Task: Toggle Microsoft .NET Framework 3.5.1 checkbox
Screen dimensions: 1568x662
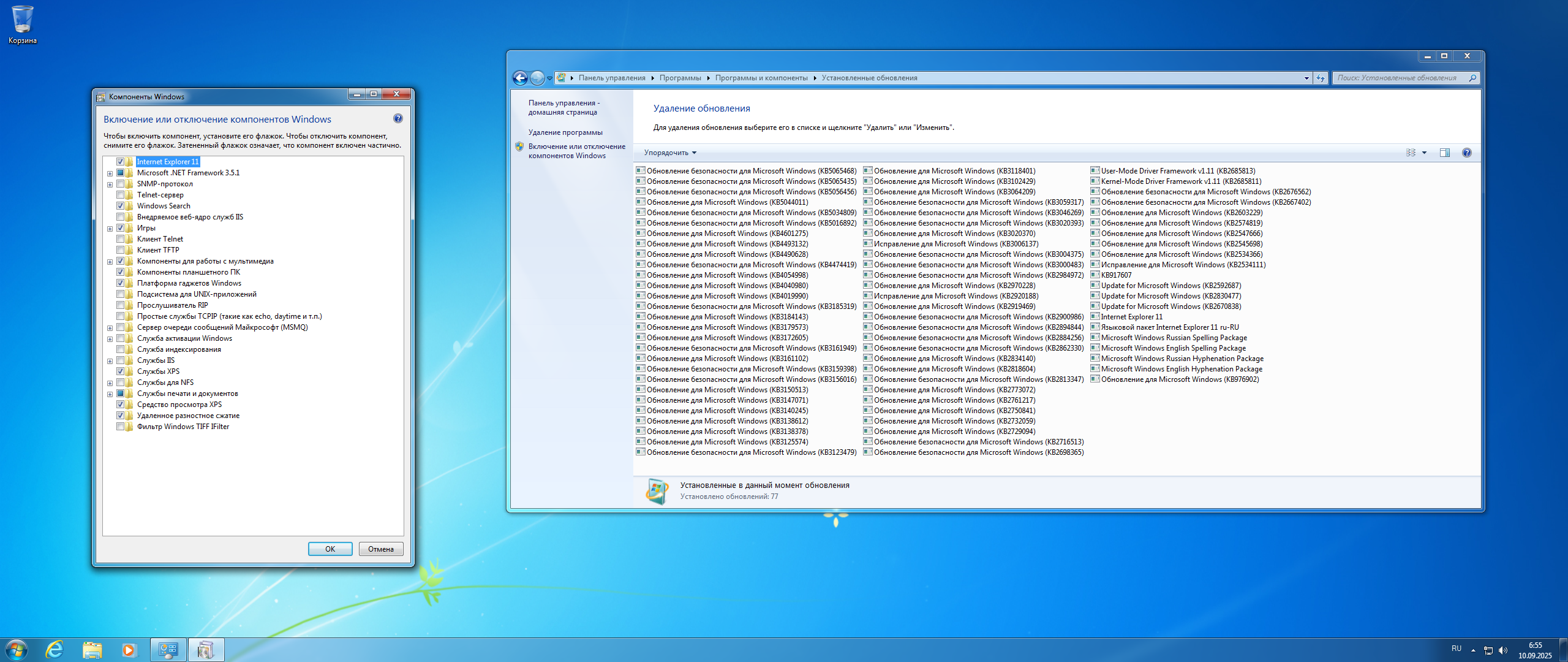Action: click(120, 173)
